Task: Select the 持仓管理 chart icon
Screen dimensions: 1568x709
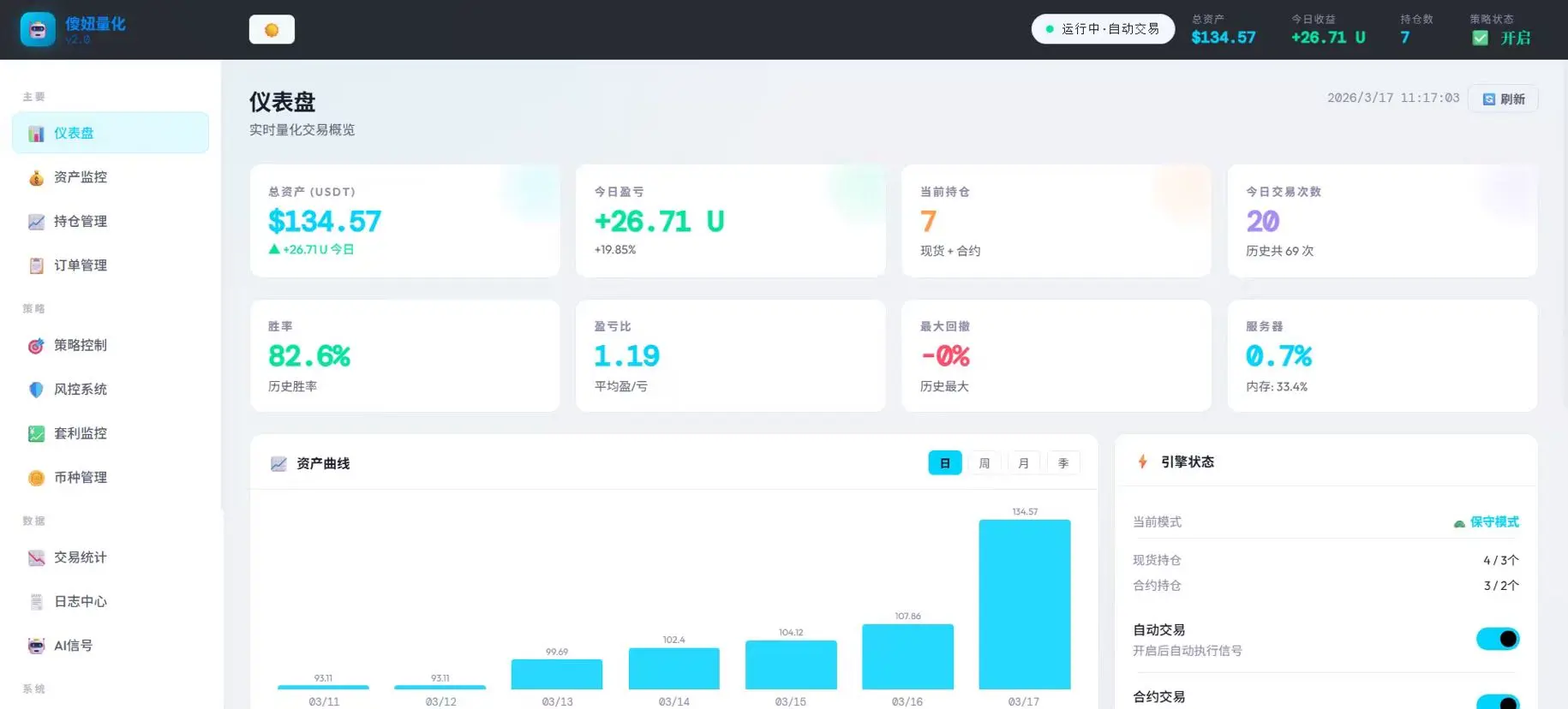Action: click(x=36, y=222)
